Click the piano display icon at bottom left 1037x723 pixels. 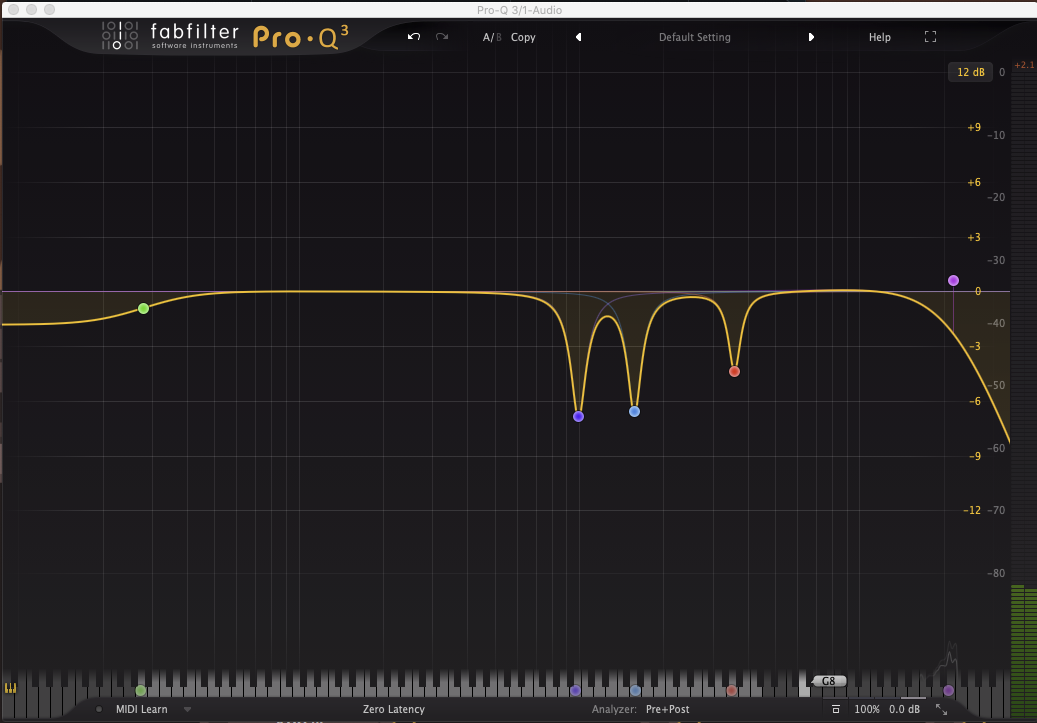click(x=12, y=688)
